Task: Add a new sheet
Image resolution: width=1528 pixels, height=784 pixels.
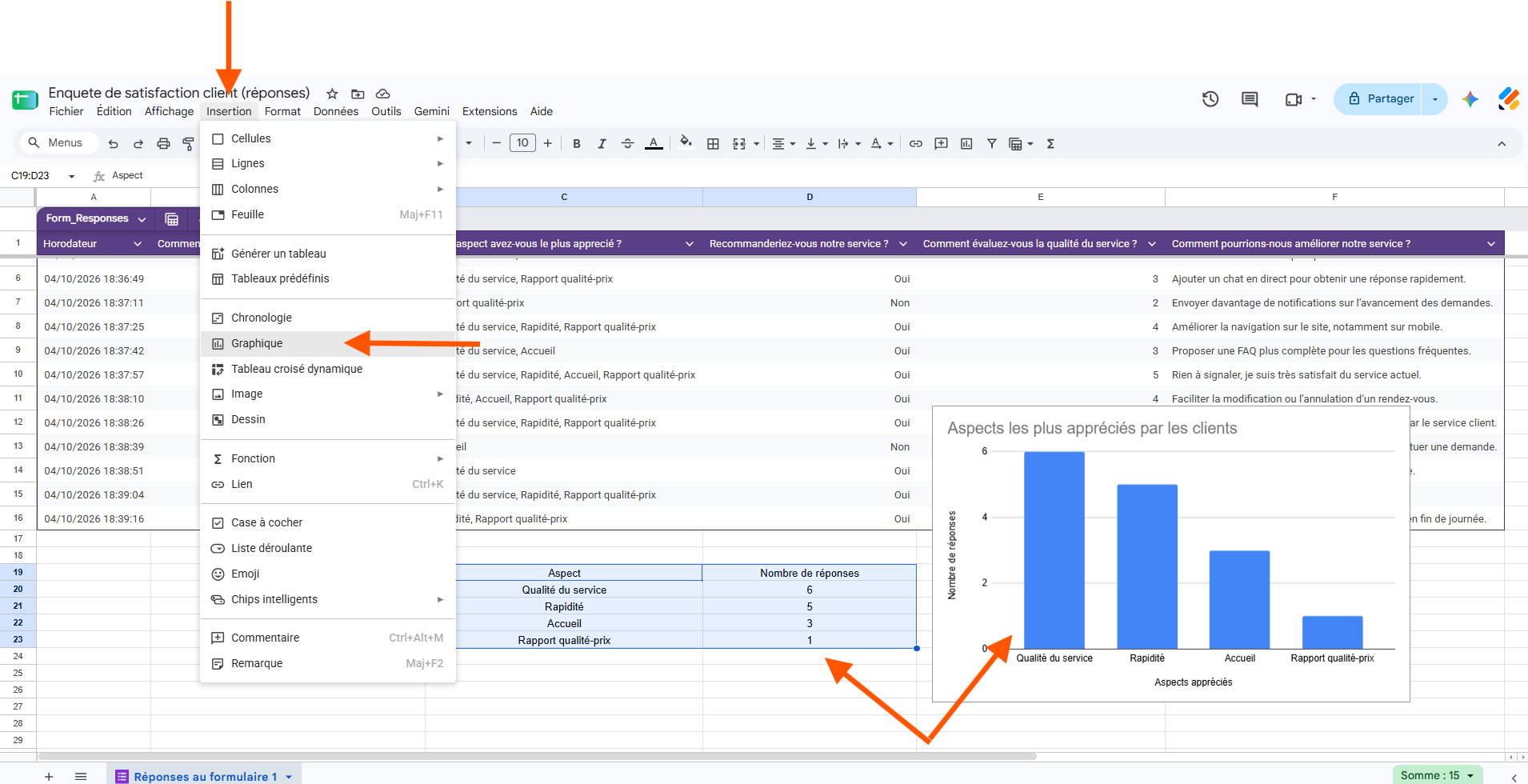Action: pyautogui.click(x=49, y=776)
